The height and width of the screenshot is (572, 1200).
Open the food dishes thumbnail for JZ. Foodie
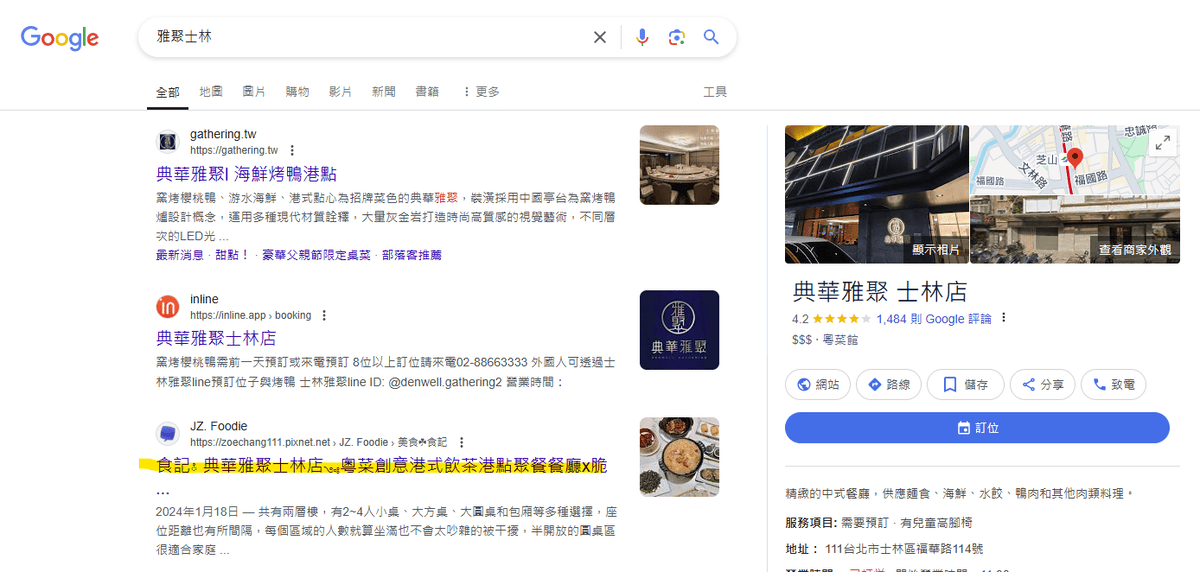point(679,457)
